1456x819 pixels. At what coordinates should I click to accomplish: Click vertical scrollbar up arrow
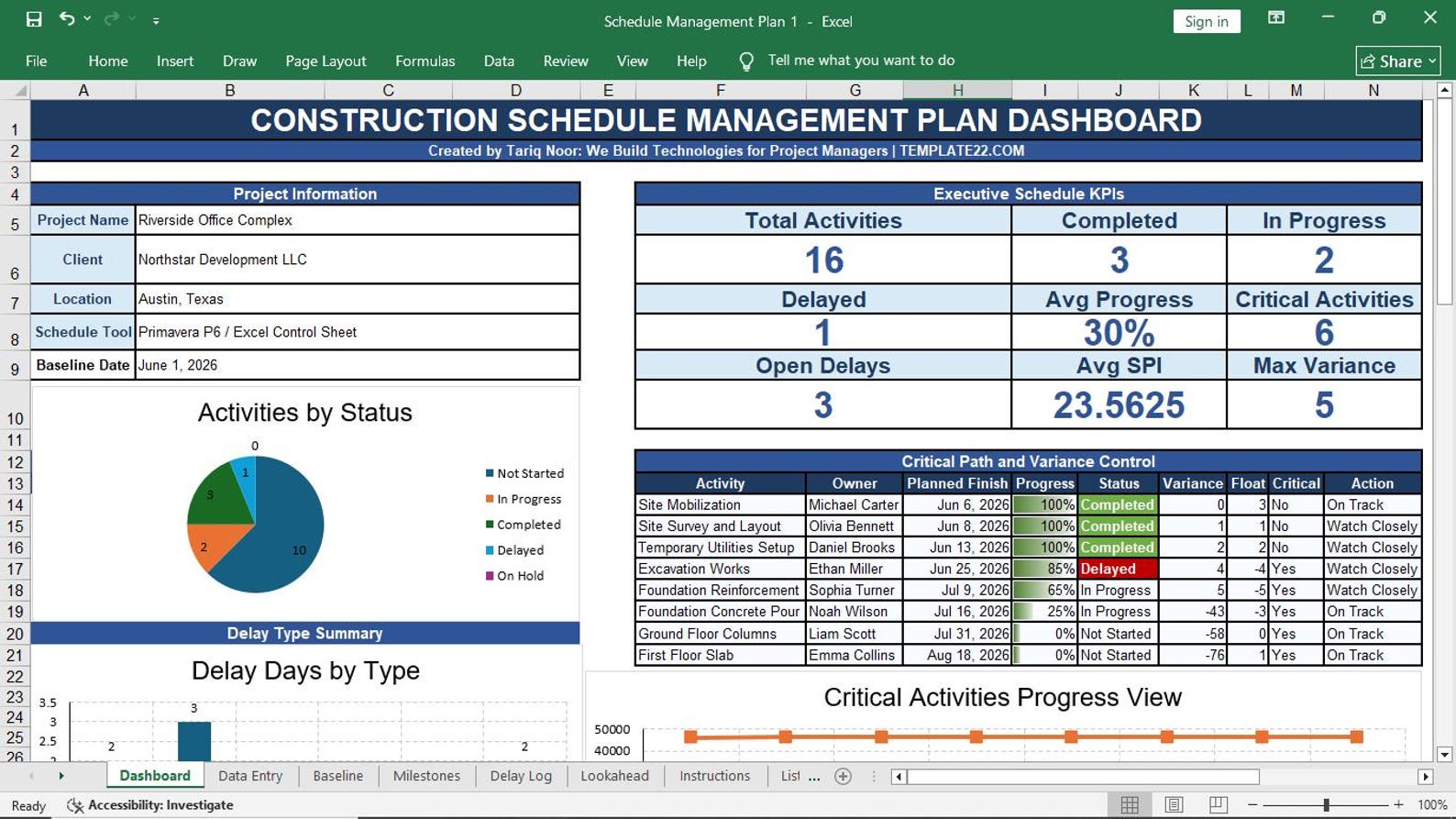click(1445, 90)
